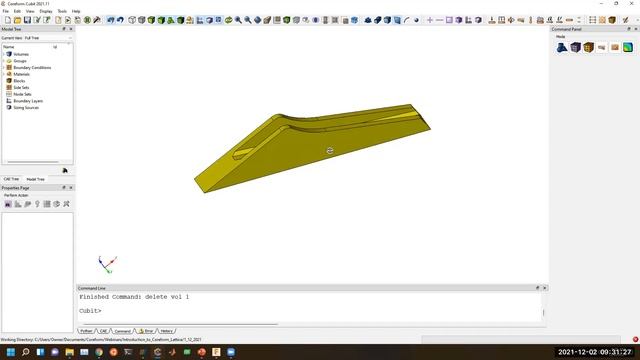
Task: Click the Open folder toolbar icon
Action: [18, 20]
